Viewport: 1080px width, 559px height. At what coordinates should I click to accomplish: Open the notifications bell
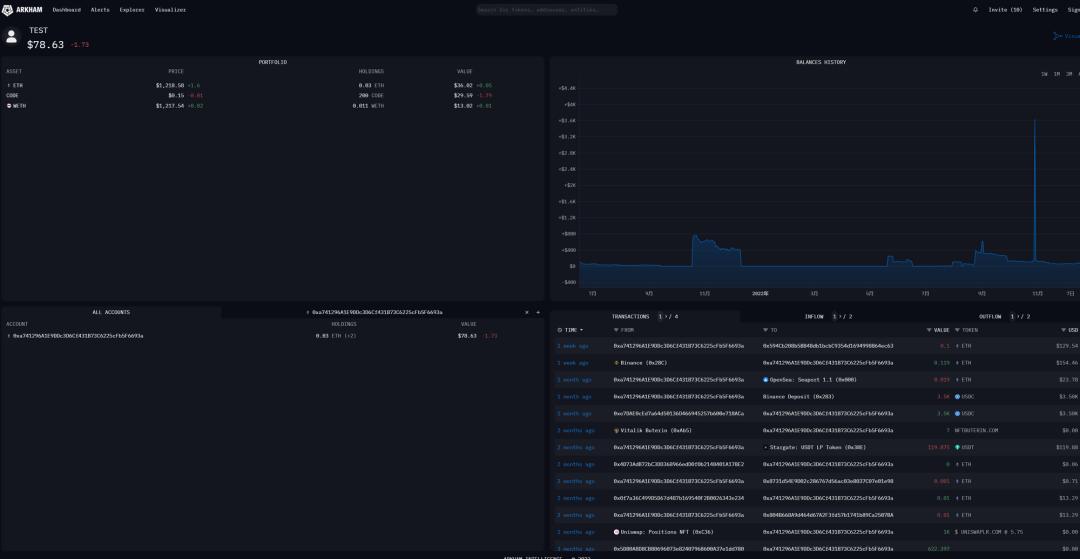[x=975, y=9]
